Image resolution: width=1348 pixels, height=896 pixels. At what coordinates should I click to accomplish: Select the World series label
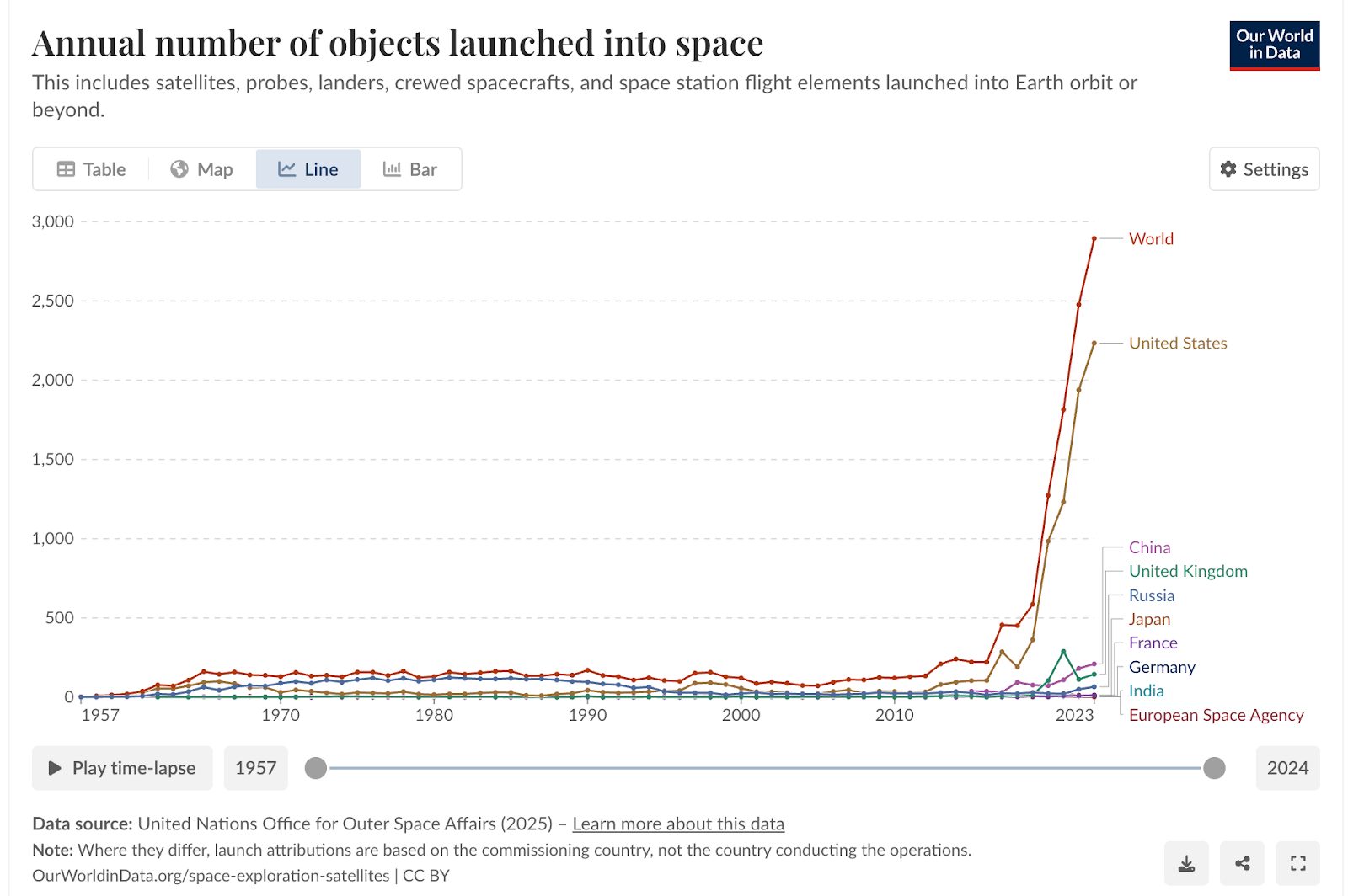(1151, 238)
